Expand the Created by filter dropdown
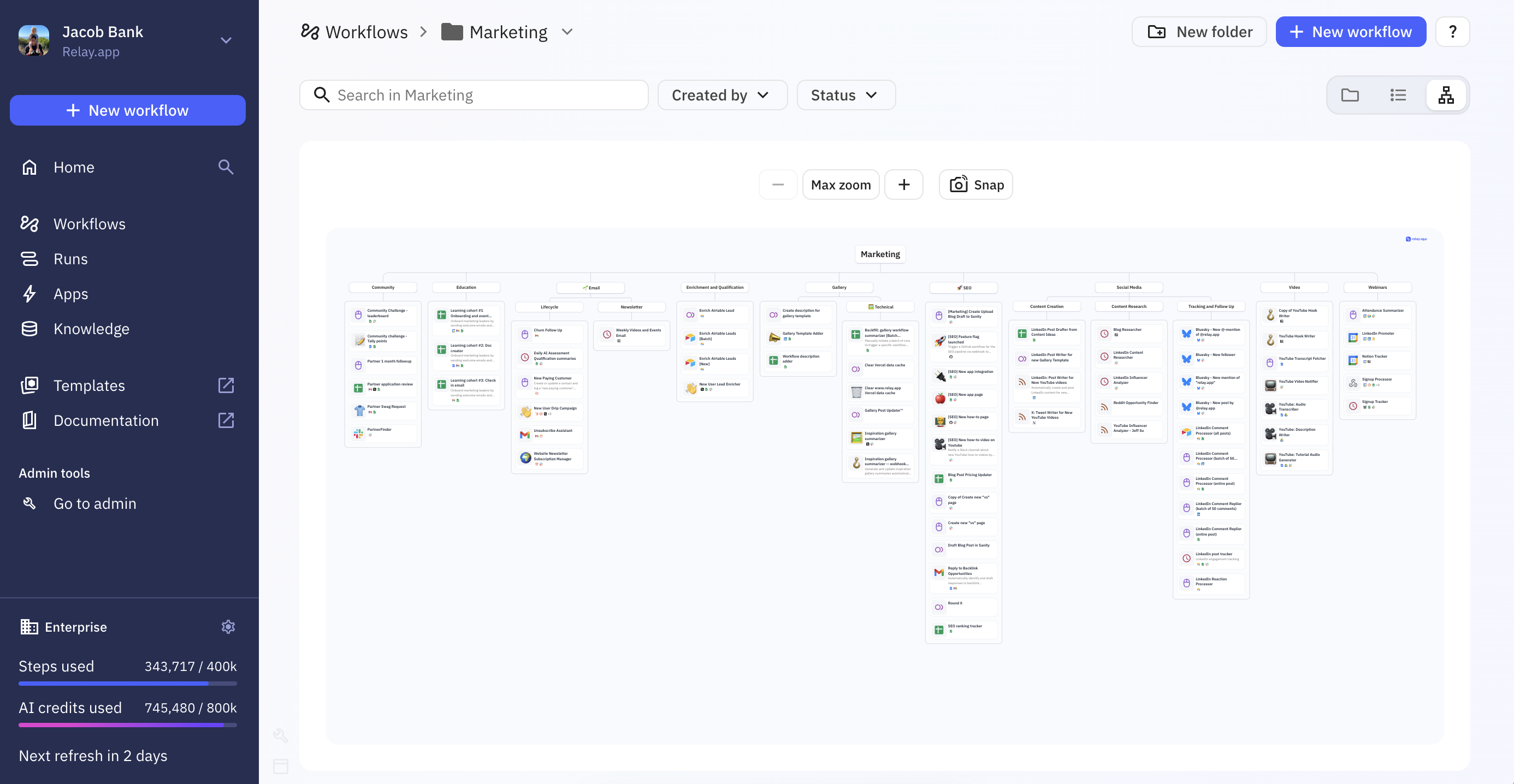 point(721,95)
